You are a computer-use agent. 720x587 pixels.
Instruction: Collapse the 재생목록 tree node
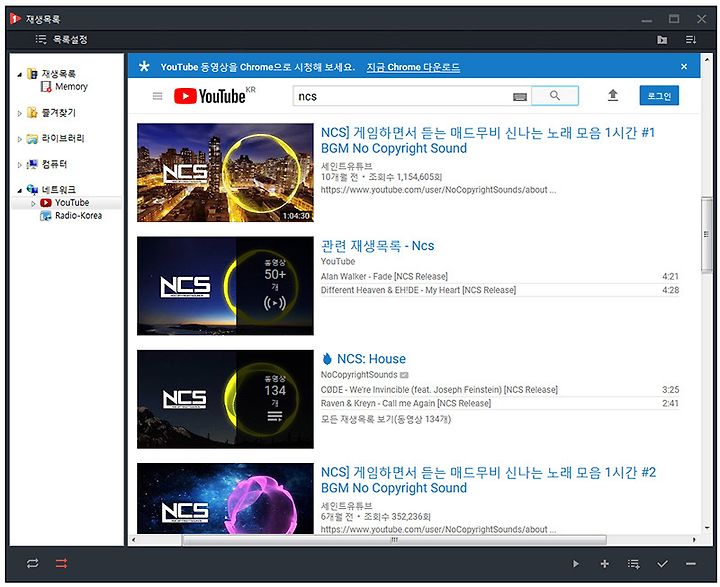click(x=19, y=74)
